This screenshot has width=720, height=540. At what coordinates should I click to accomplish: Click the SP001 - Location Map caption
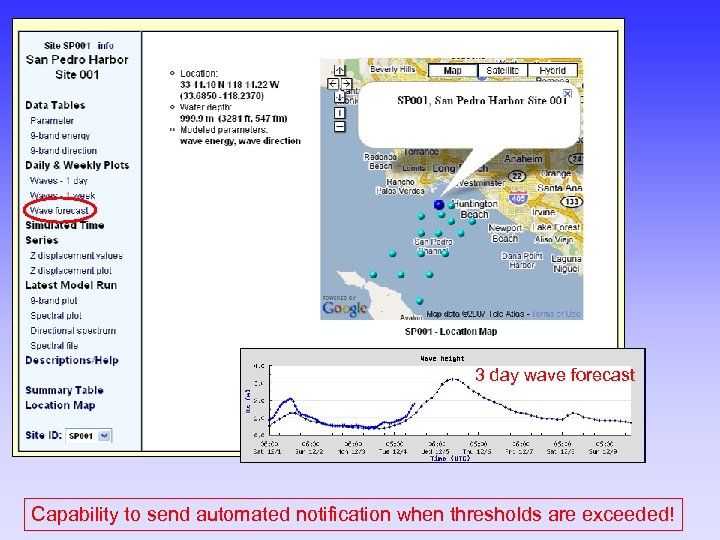tap(451, 332)
